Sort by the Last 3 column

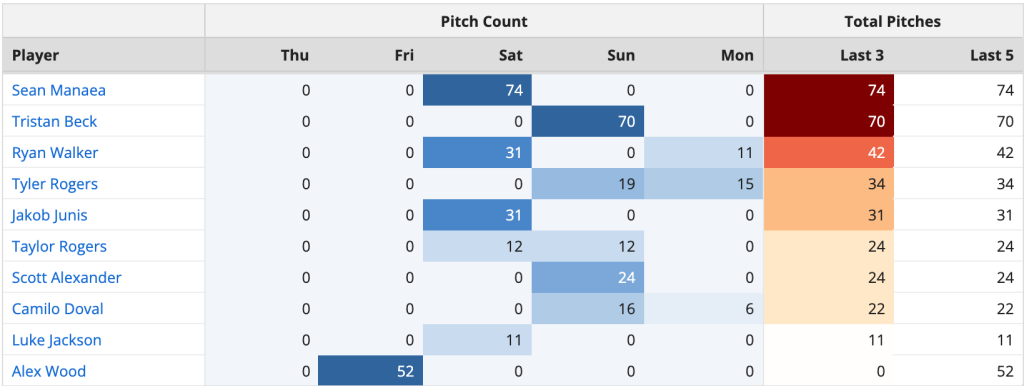tap(862, 56)
